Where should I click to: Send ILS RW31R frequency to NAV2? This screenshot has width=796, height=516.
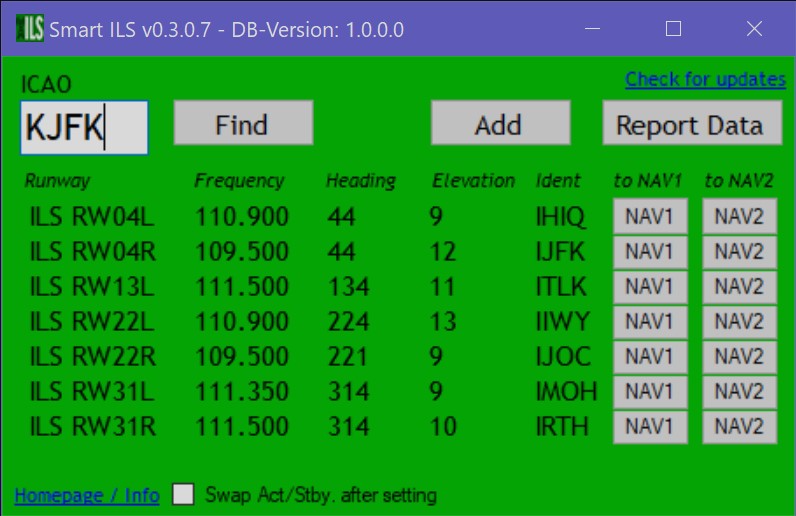coord(739,426)
